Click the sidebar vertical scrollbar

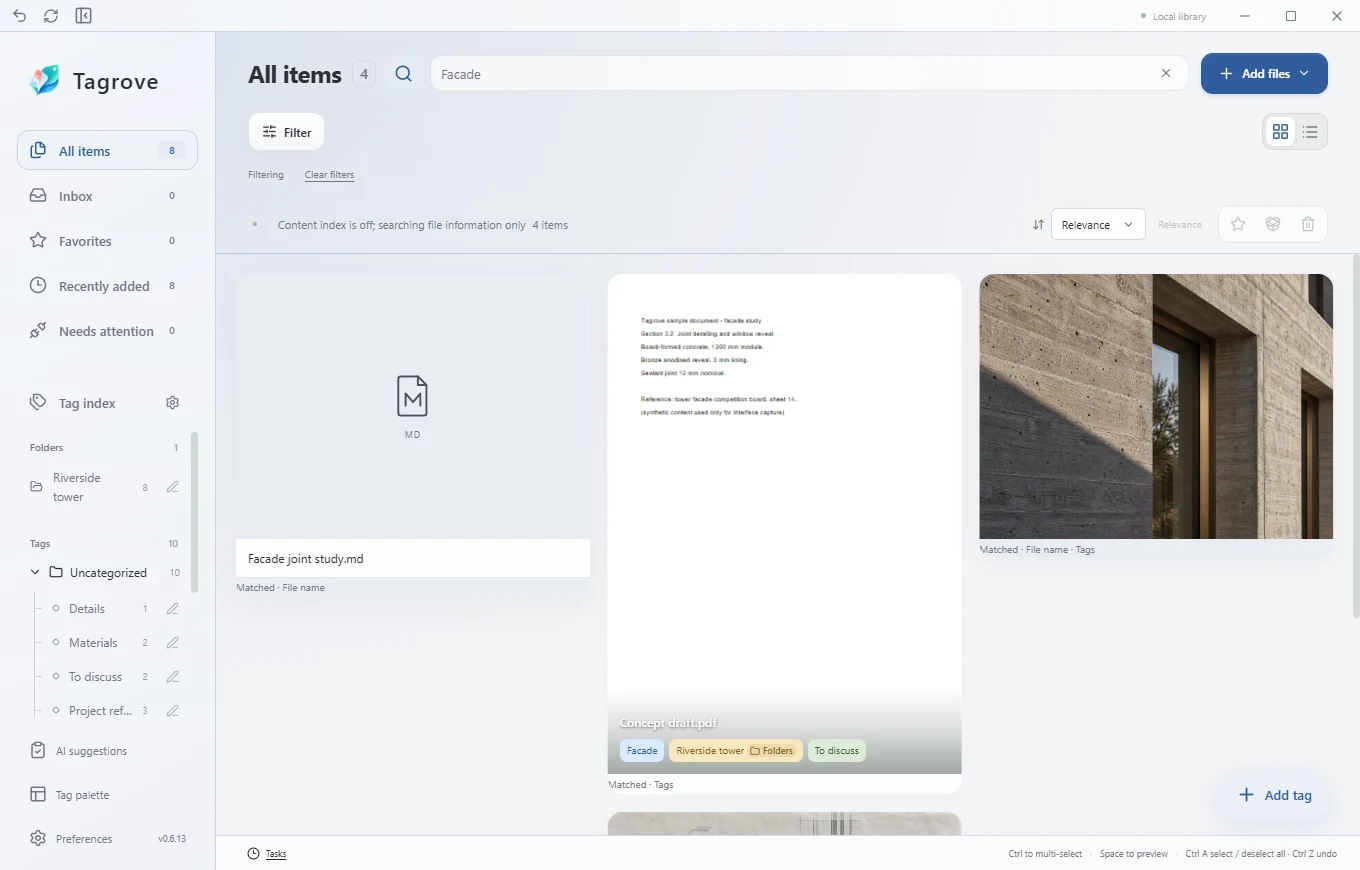point(194,512)
